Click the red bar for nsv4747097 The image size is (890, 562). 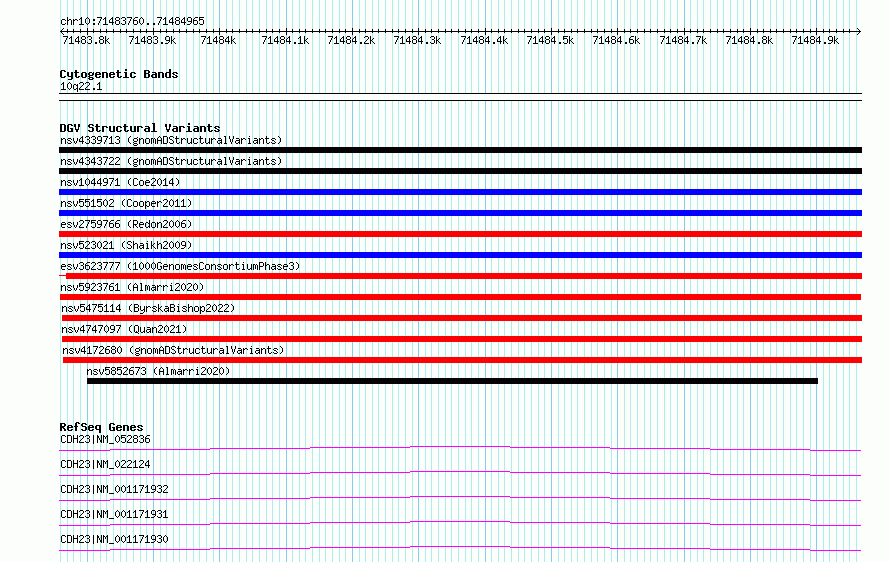click(x=461, y=339)
